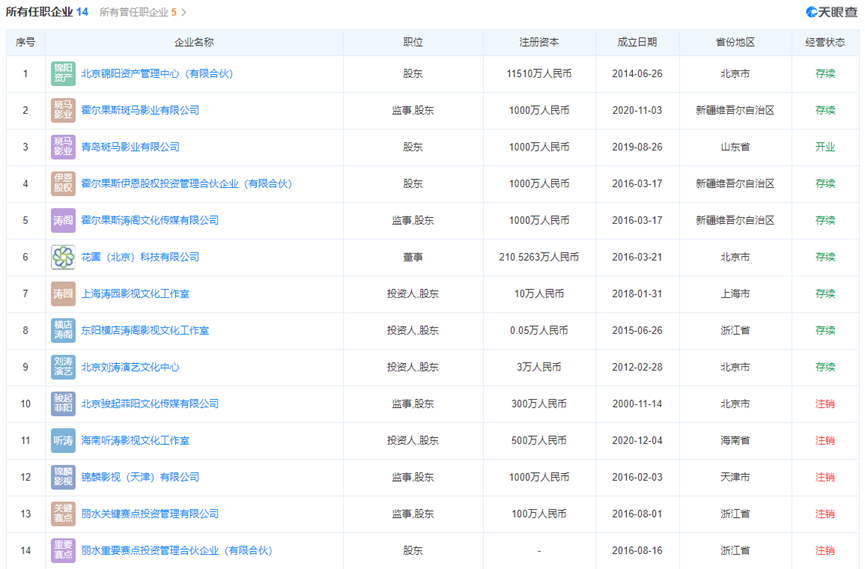Image resolution: width=865 pixels, height=569 pixels.
Task: Open 霍尔果斯涛阁文化传媒有限公司 link
Action: pos(149,220)
